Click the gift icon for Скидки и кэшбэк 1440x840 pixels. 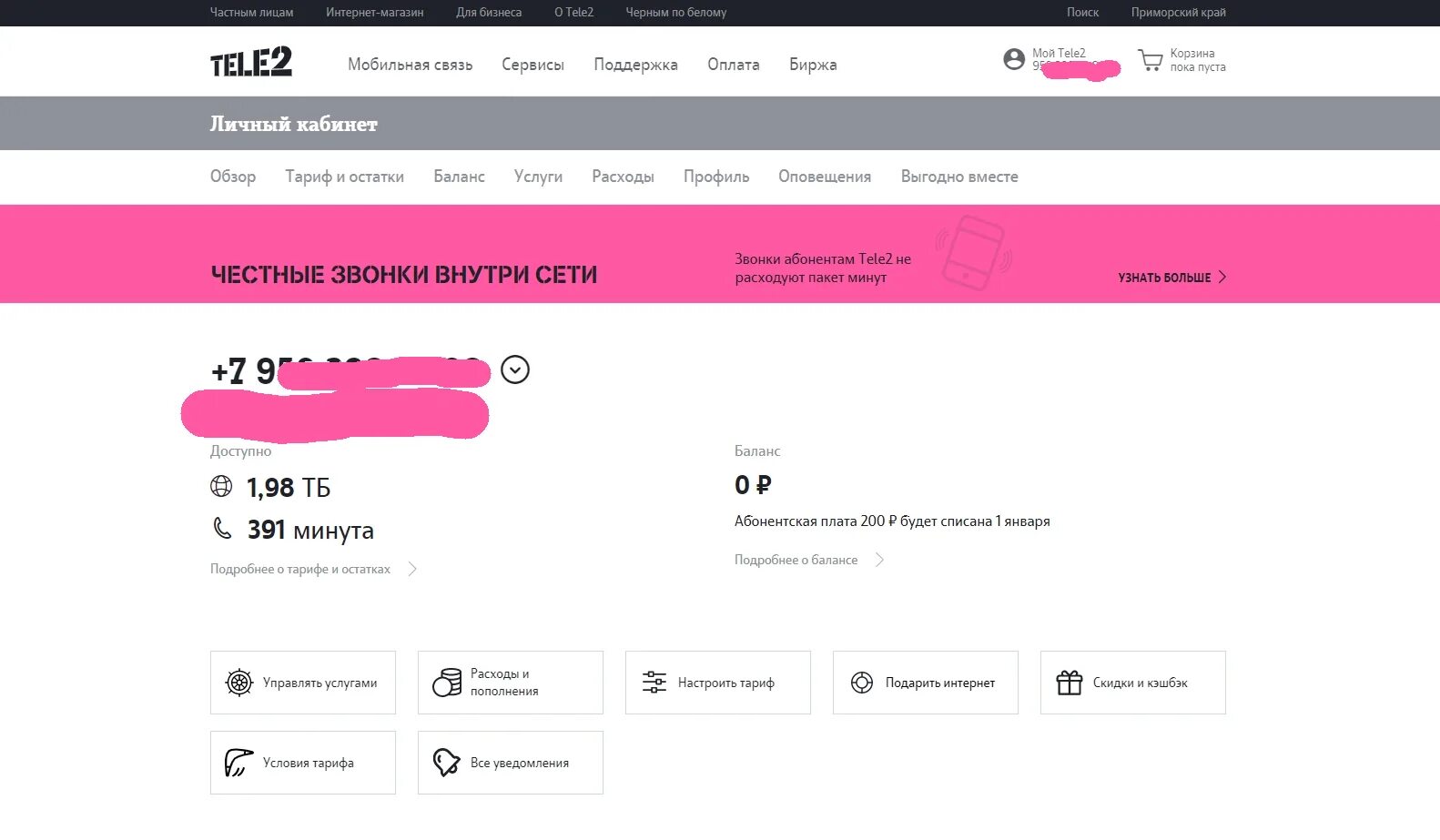coord(1070,682)
